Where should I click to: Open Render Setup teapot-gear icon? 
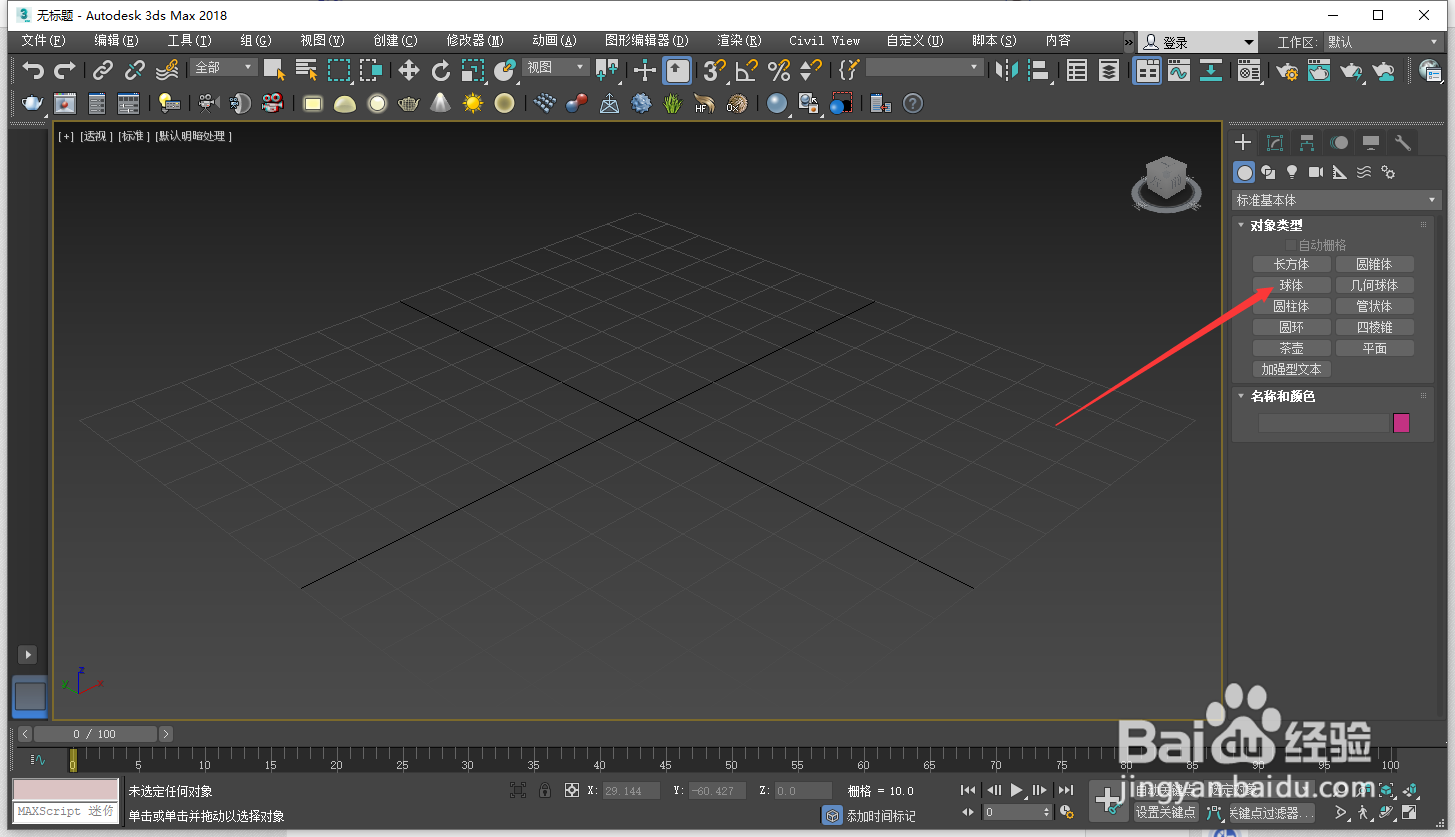1287,70
